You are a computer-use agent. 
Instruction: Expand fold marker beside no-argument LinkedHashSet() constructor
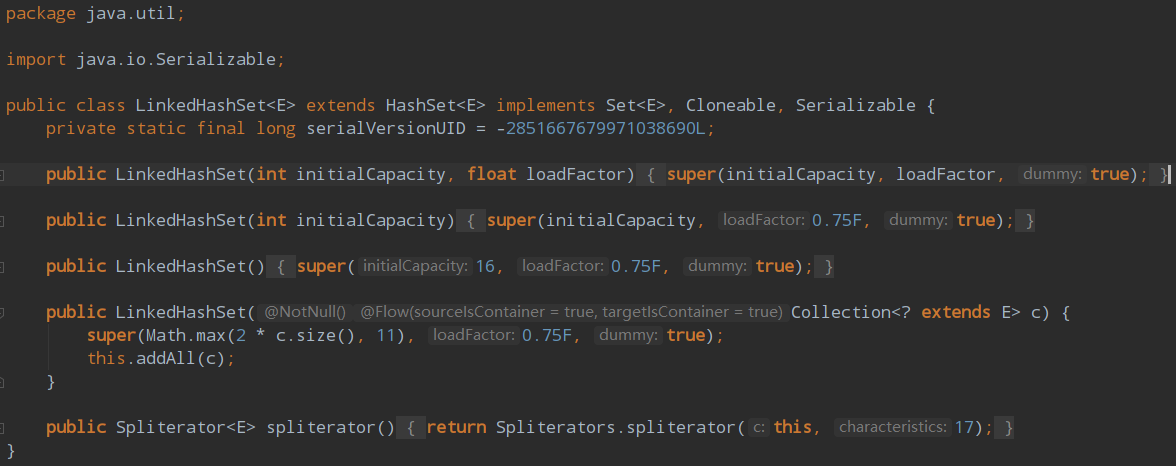[3, 267]
